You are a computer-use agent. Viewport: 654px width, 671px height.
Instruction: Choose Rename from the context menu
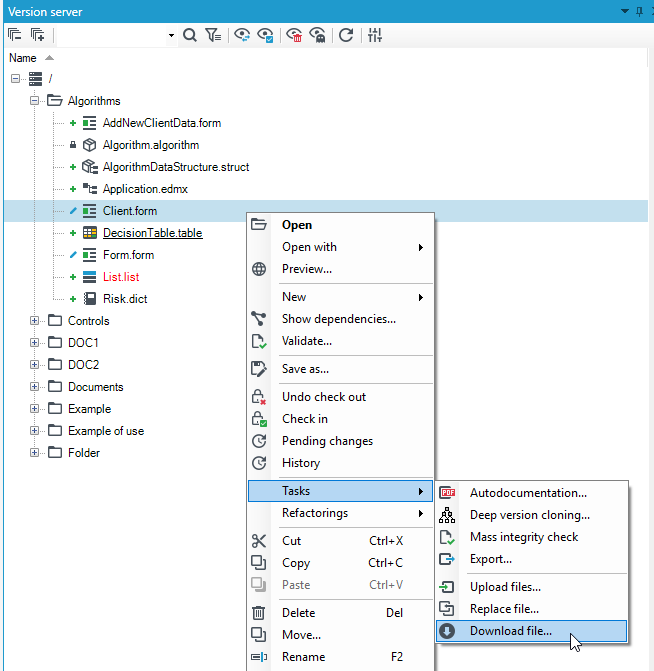341,657
